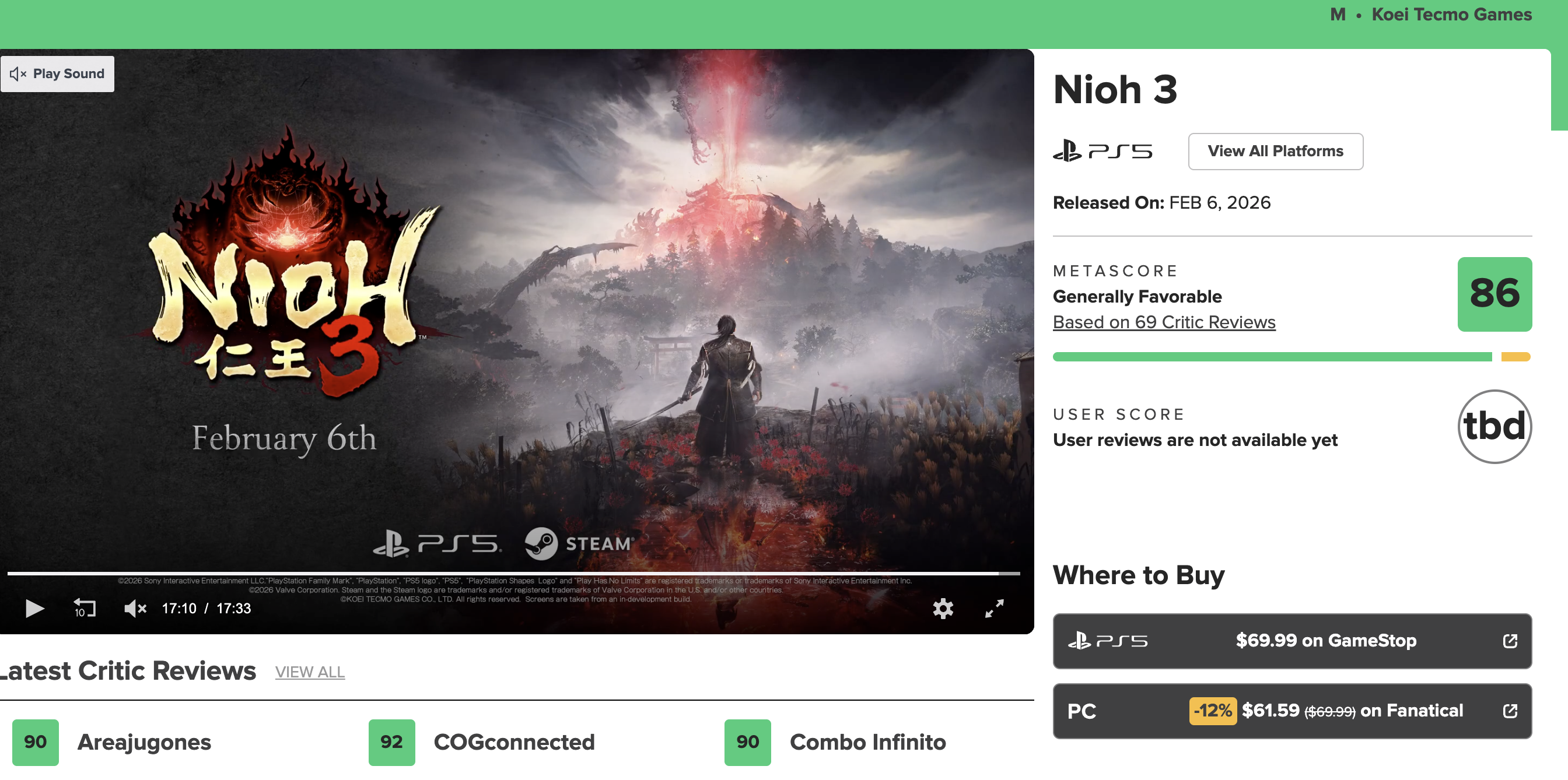Buy PS5 version for $69.99 on GameStop

1292,641
